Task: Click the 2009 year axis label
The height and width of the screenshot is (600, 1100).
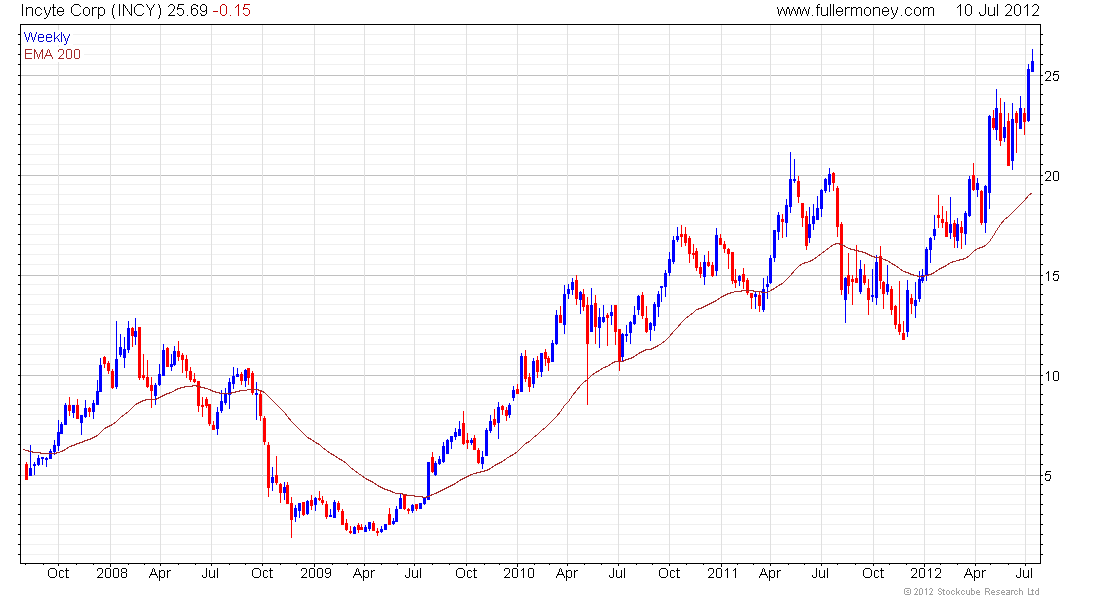Action: coord(316,573)
